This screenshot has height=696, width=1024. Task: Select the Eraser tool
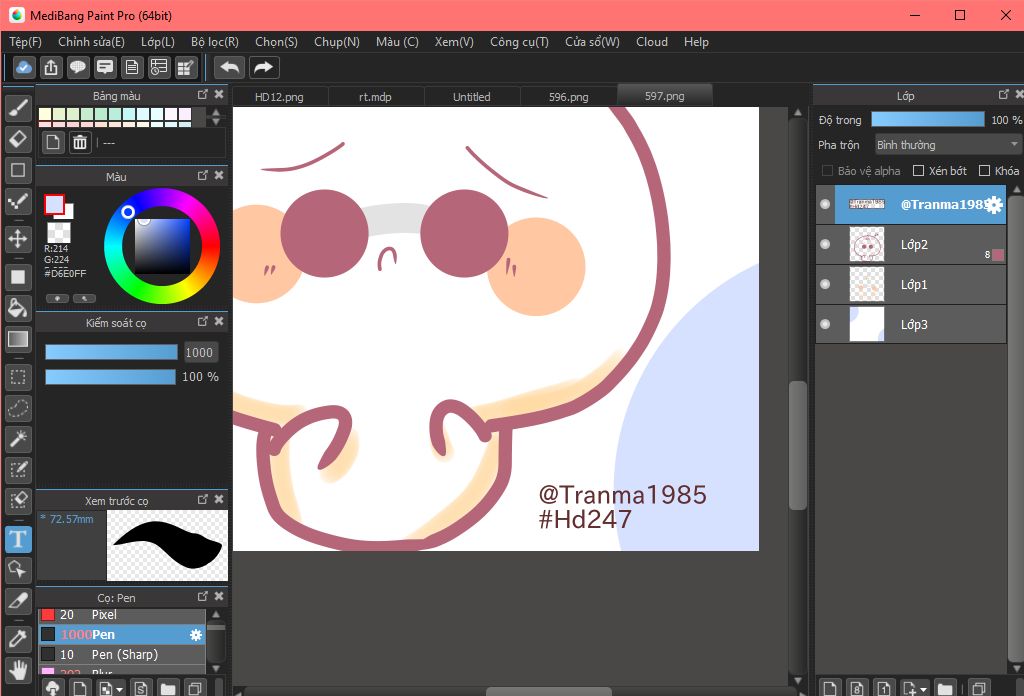click(x=18, y=138)
